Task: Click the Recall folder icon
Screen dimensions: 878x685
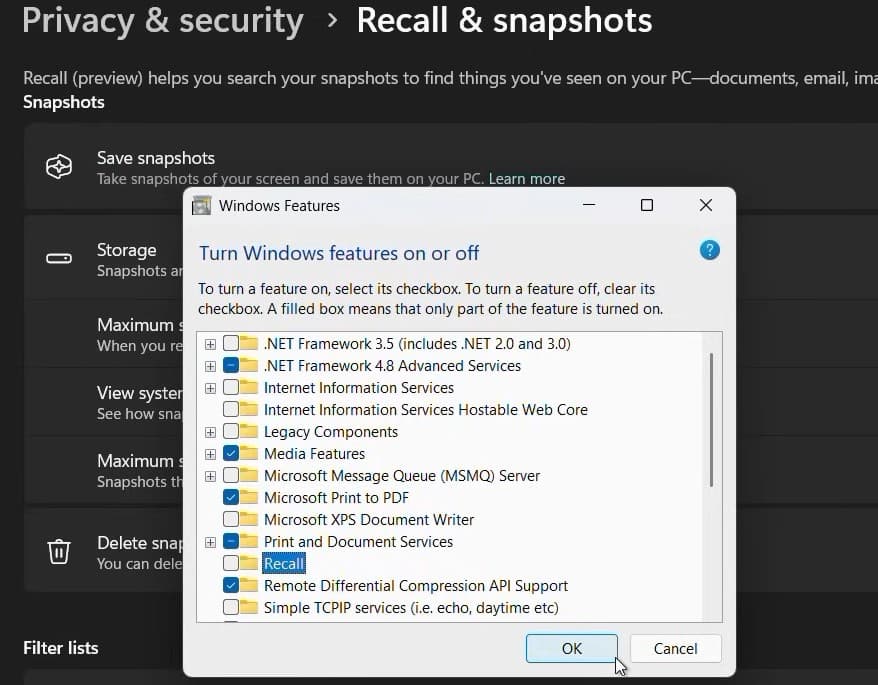Action: [x=249, y=564]
